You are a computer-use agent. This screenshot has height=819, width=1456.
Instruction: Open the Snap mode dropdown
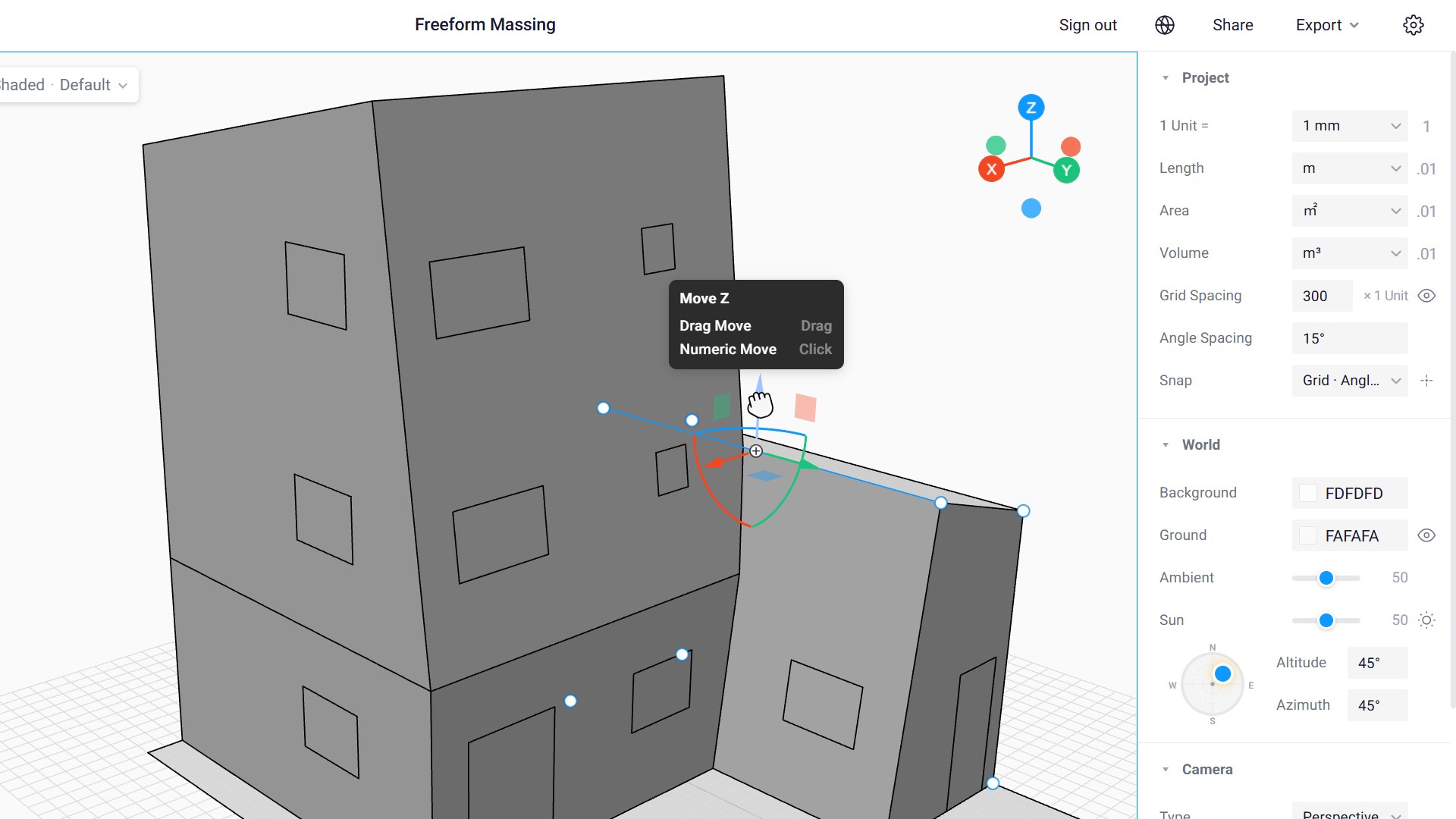point(1350,381)
